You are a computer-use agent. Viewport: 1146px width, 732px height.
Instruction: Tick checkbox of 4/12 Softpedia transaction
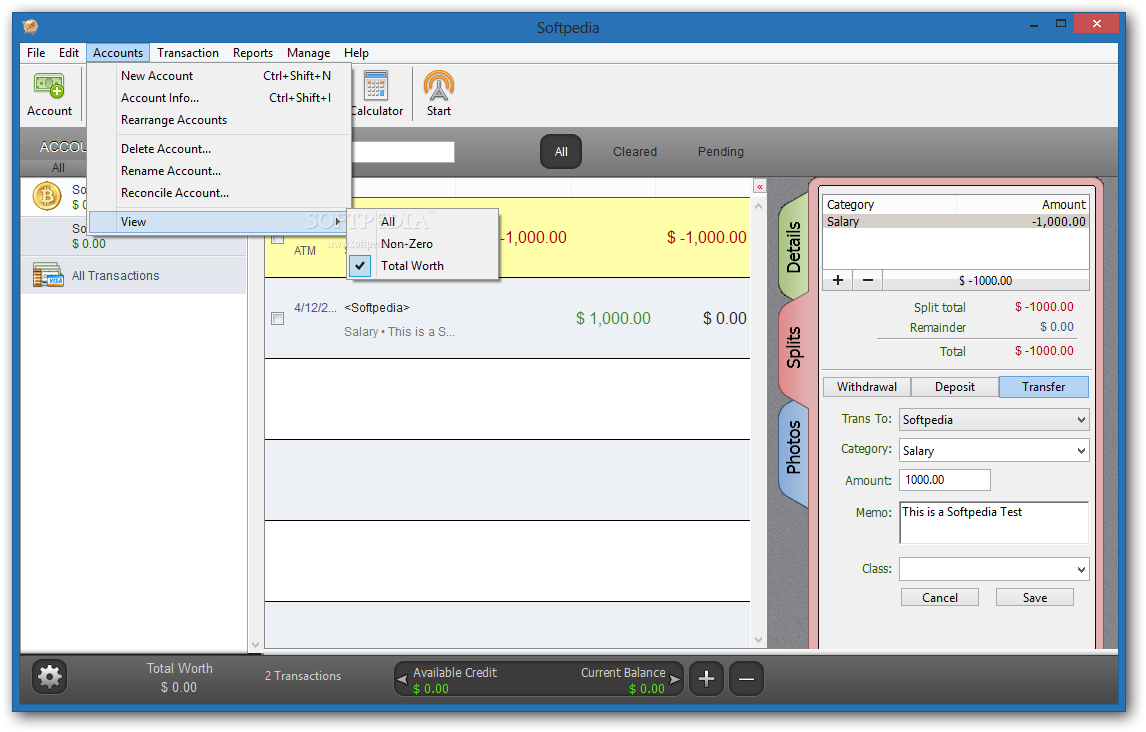(278, 319)
